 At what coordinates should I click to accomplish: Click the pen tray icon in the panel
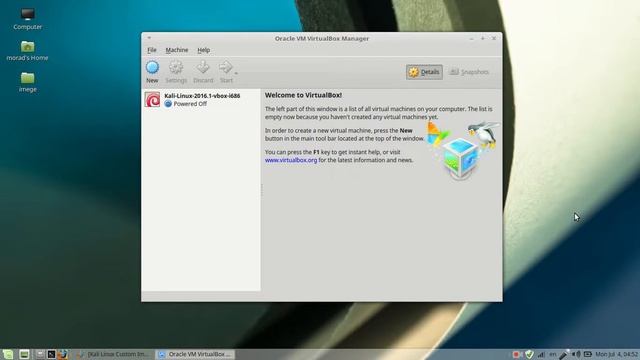(x=564, y=354)
